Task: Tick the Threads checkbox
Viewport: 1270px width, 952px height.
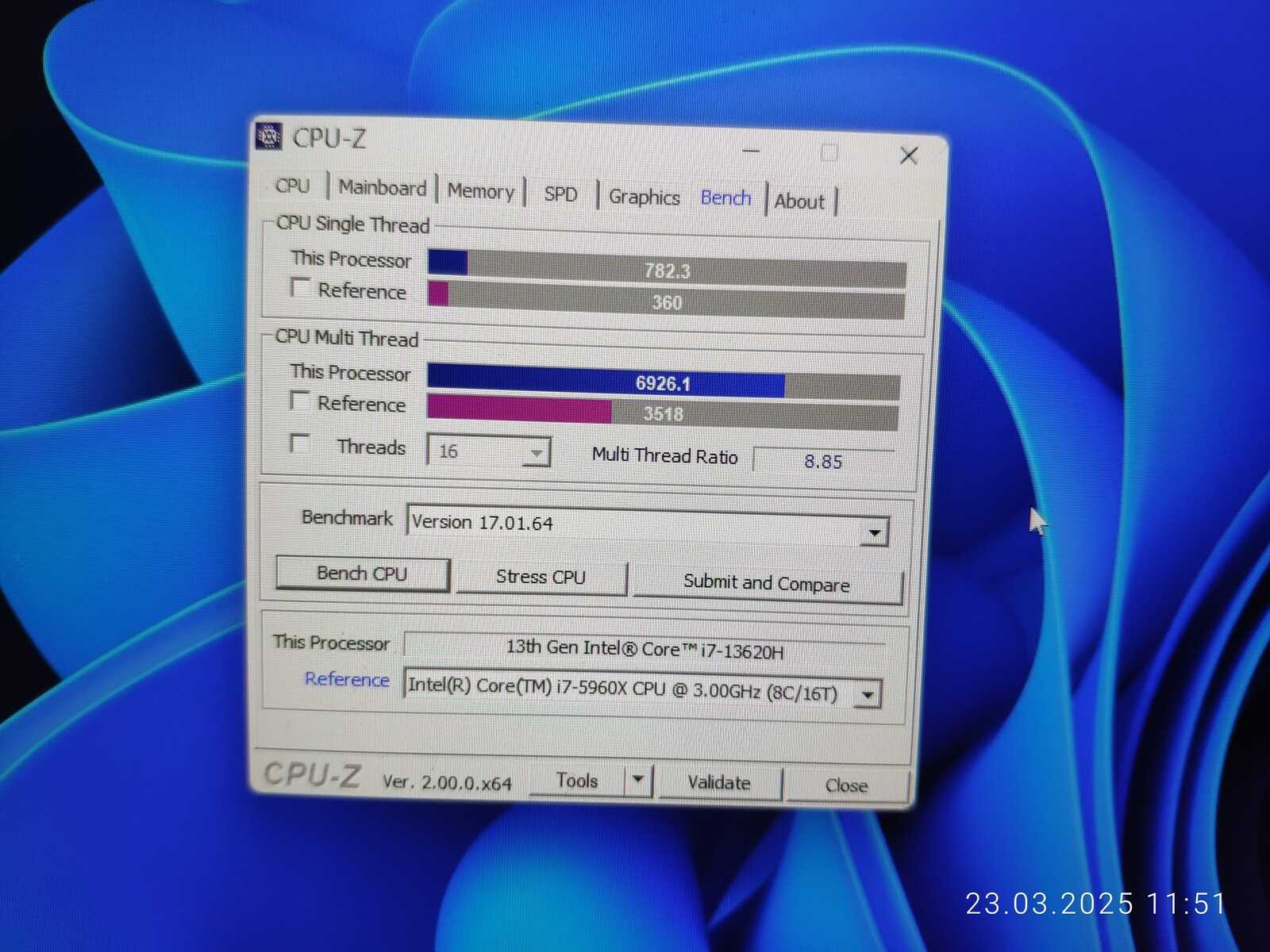Action: (x=300, y=443)
